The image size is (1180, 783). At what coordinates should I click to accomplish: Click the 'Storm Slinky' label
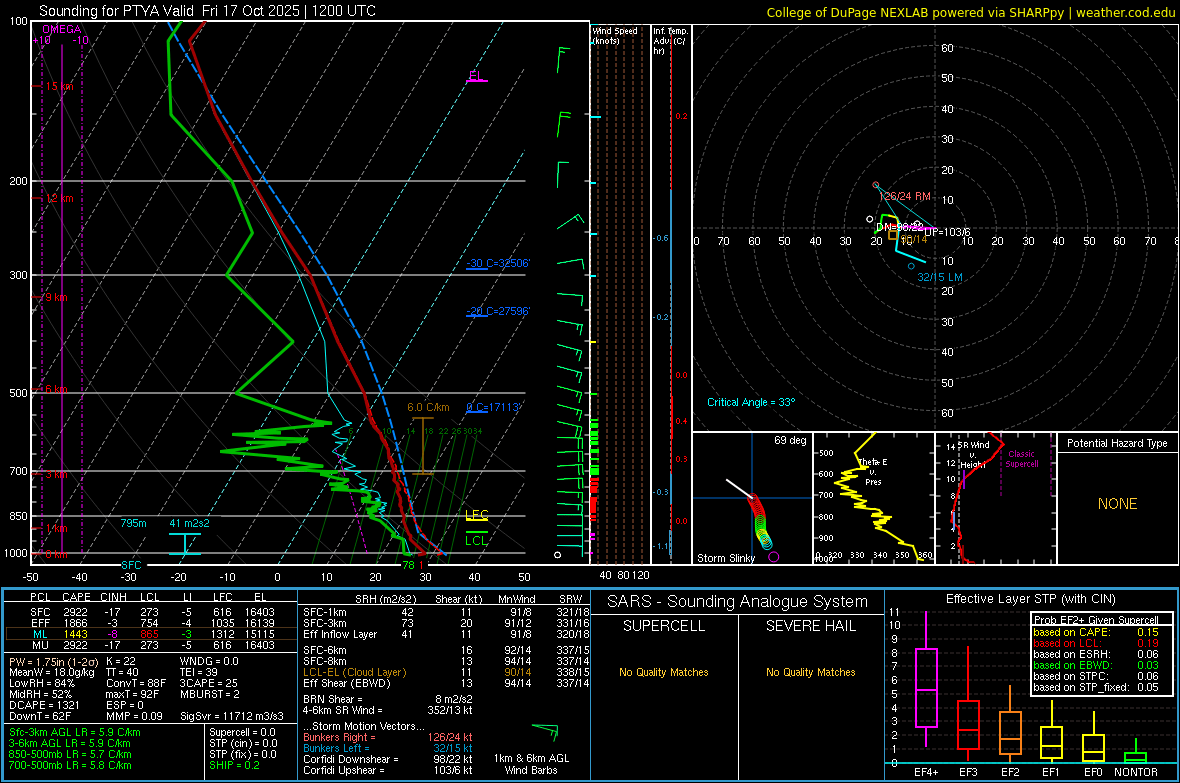click(x=725, y=558)
